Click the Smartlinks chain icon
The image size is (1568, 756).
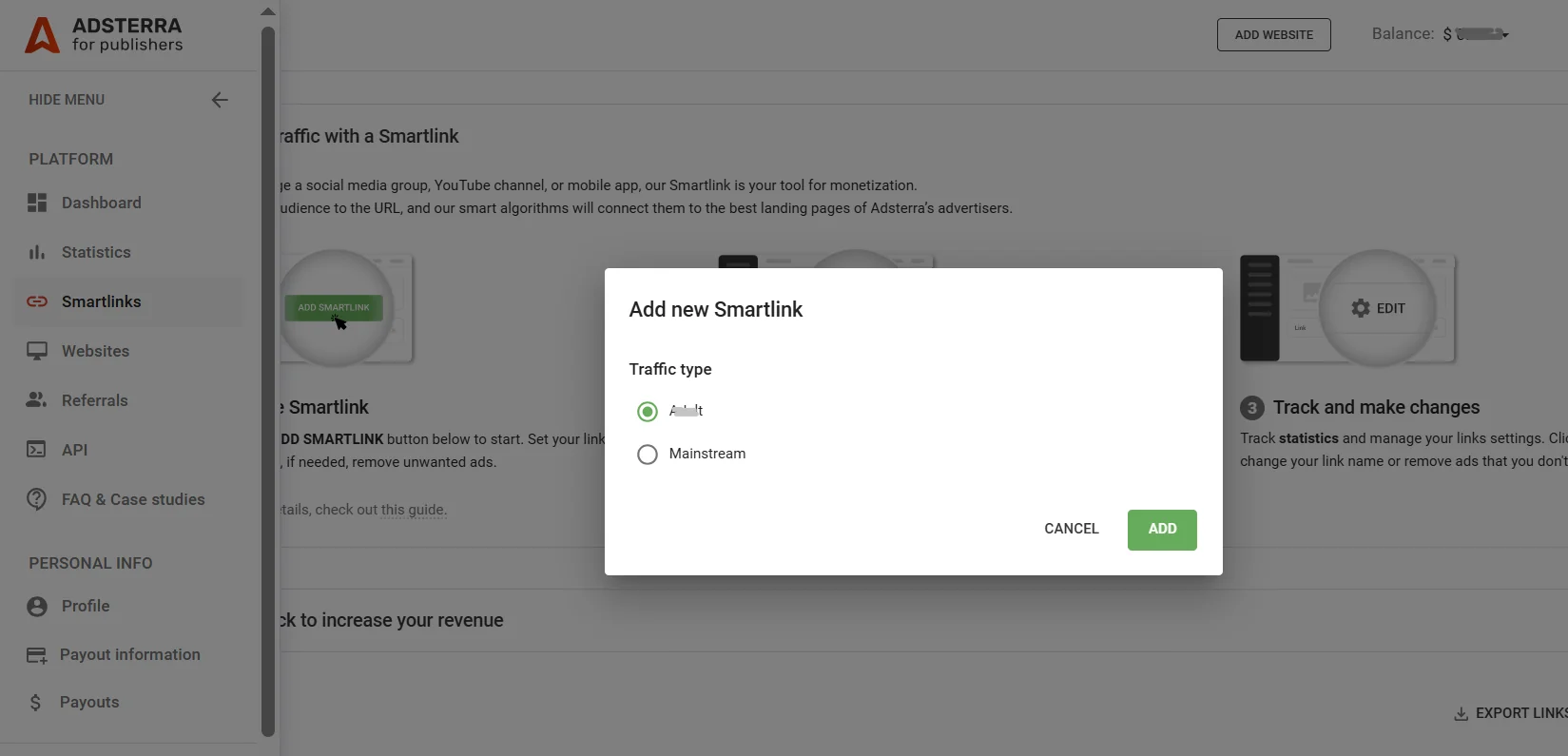click(36, 301)
